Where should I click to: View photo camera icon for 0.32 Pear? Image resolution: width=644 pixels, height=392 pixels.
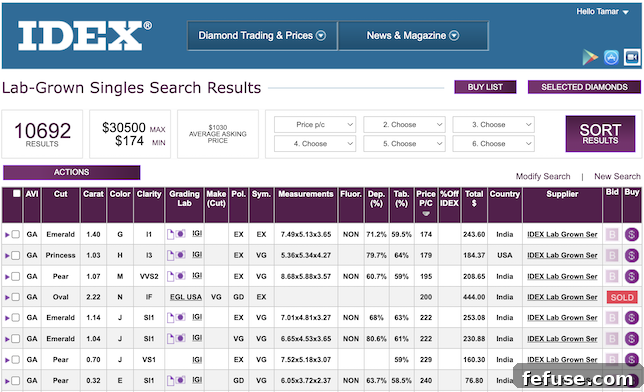[180, 380]
